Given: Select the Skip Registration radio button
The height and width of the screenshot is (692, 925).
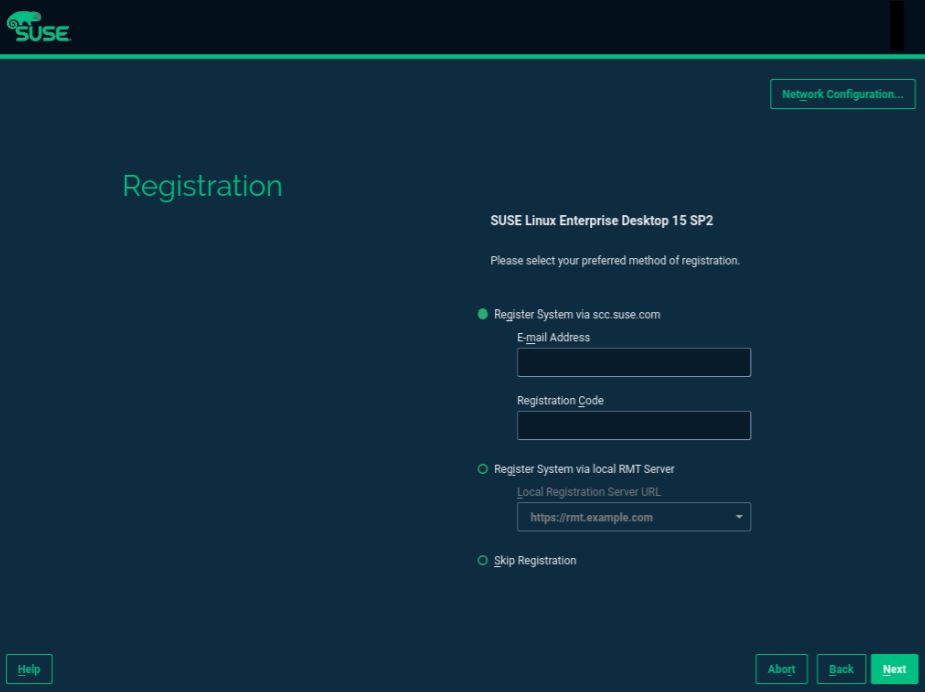Looking at the screenshot, I should pyautogui.click(x=483, y=561).
